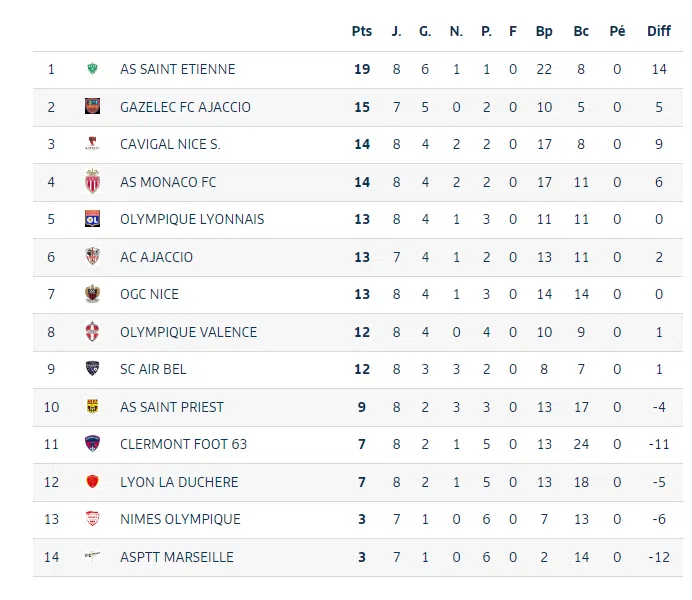This screenshot has height=600, width=692.
Task: Click the Lyon La Duchere club logo
Action: click(x=92, y=482)
